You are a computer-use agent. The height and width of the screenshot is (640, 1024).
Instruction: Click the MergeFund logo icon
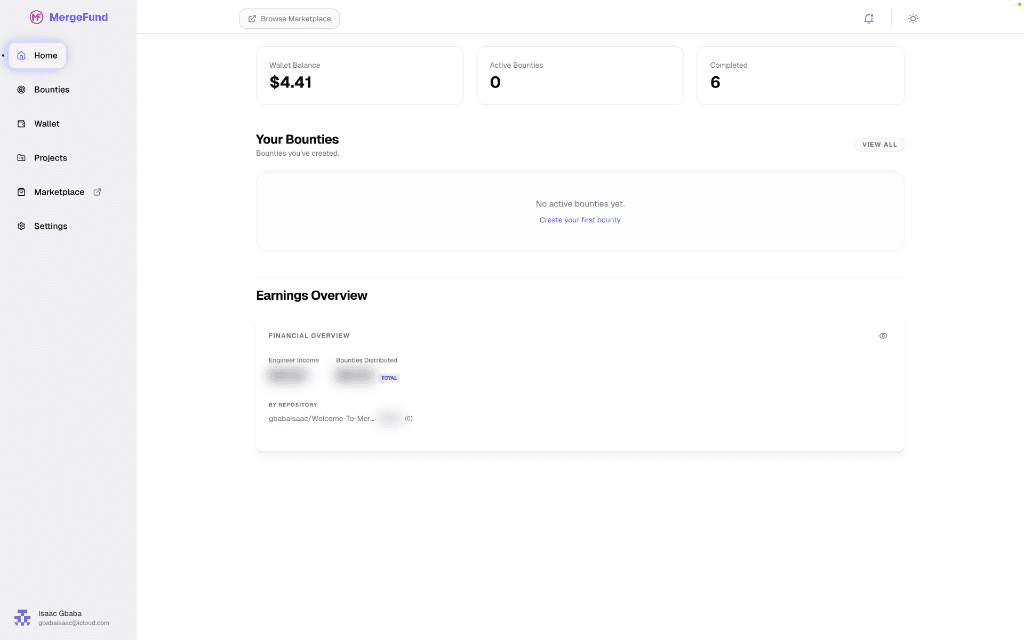[x=39, y=17]
